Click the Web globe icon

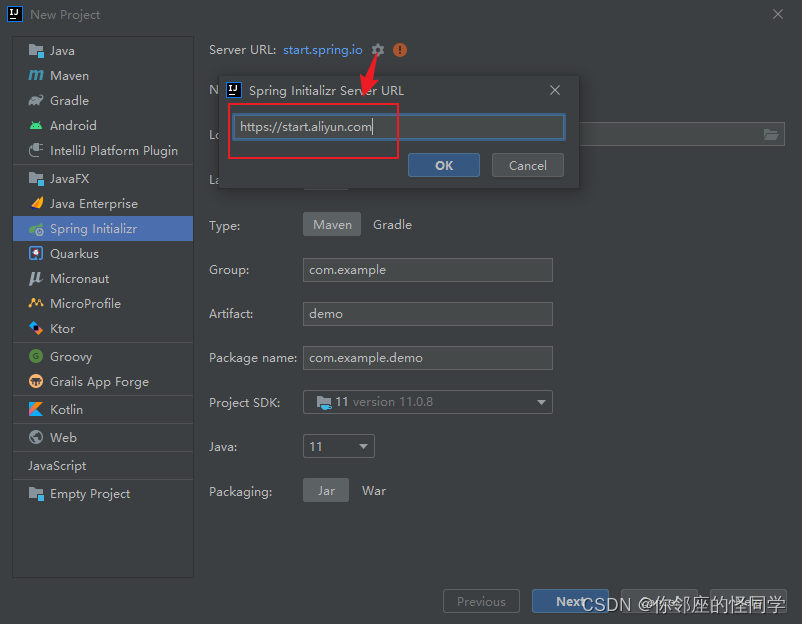click(x=36, y=437)
